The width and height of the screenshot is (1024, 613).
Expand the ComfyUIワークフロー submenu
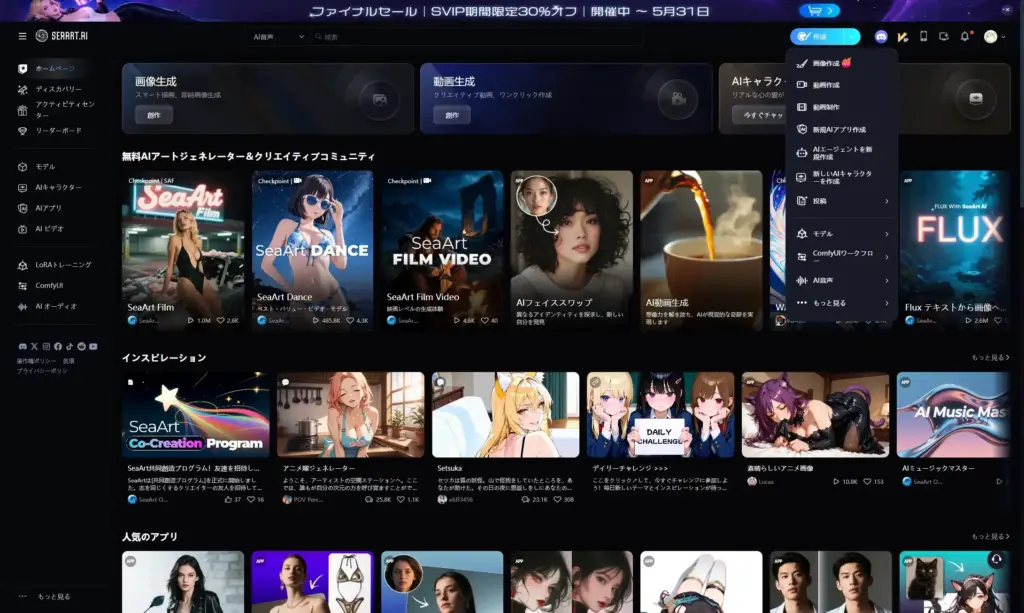click(887, 257)
